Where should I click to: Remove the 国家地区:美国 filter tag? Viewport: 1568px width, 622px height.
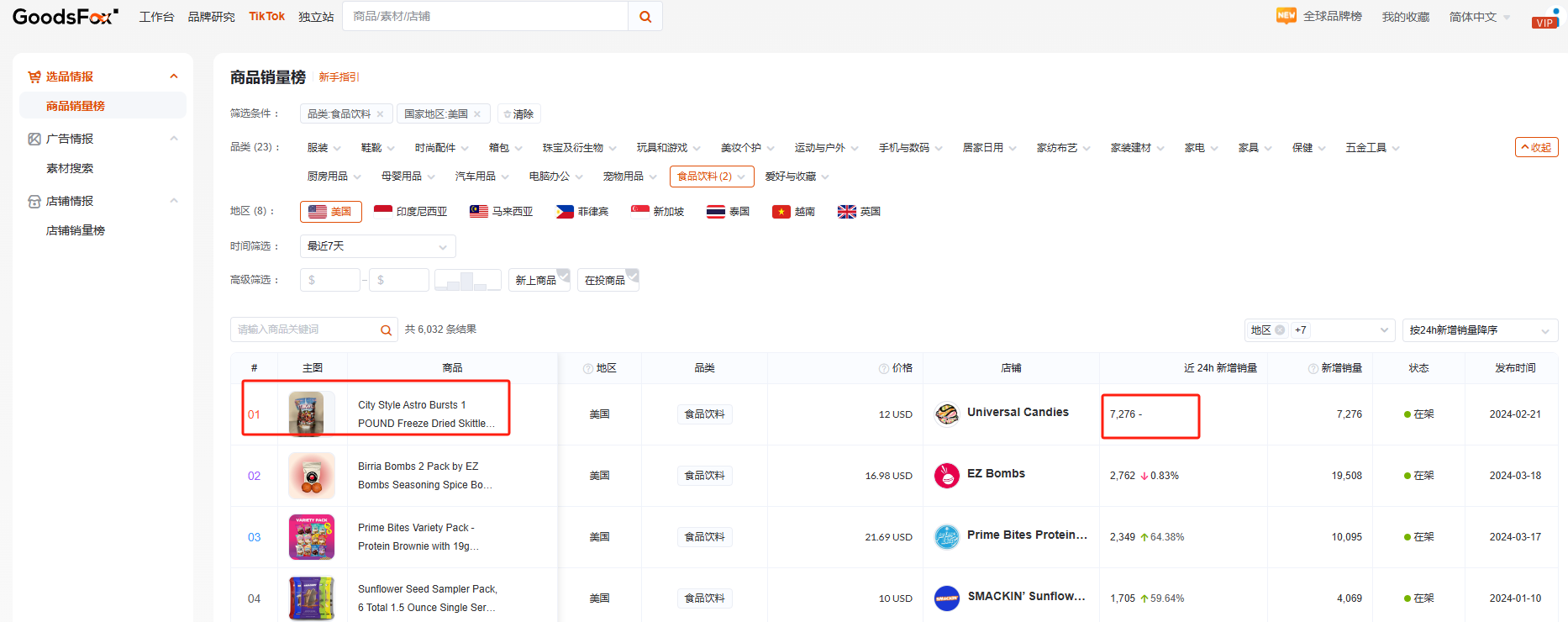(477, 114)
